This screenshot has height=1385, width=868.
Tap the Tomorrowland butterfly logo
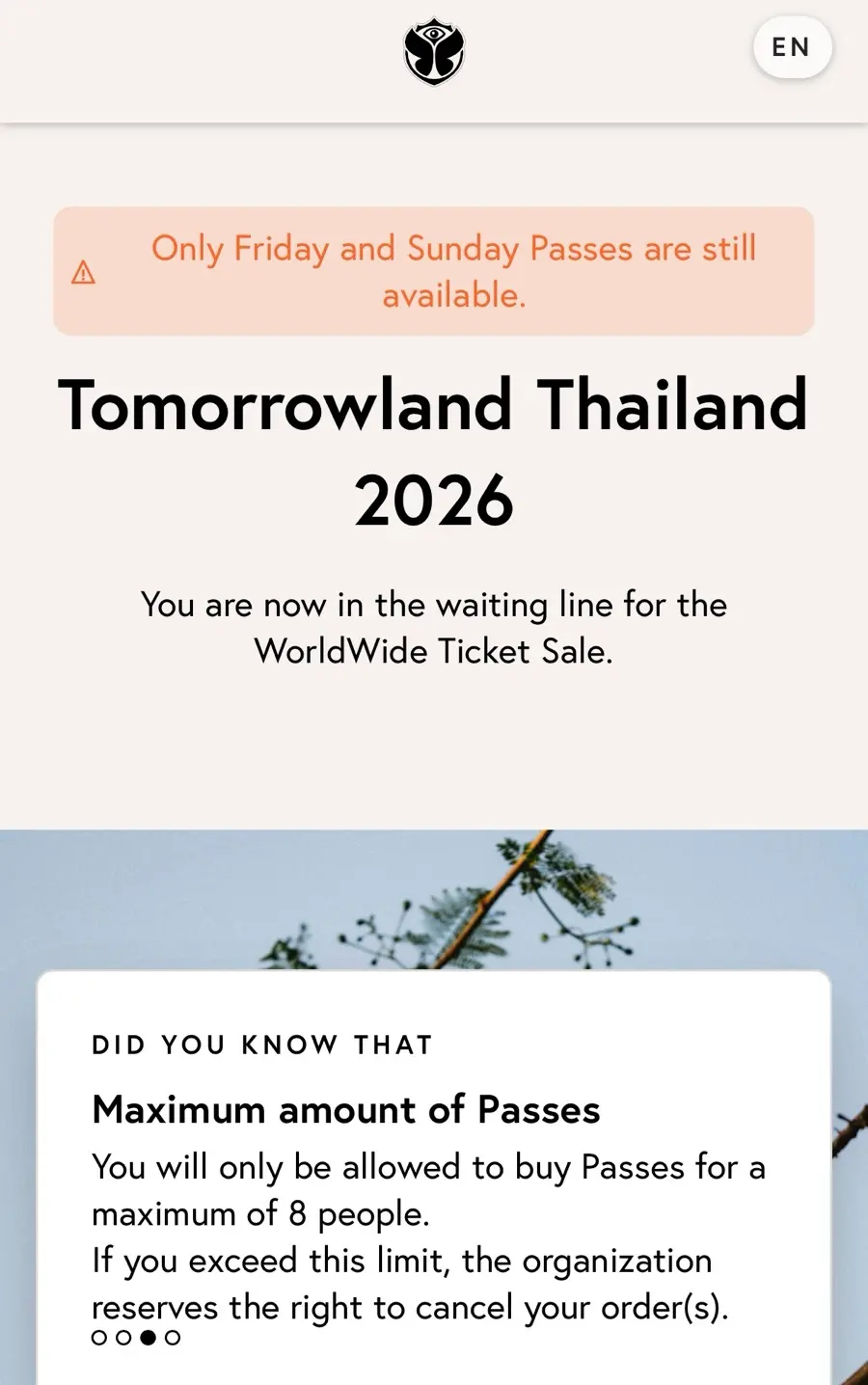point(434,52)
